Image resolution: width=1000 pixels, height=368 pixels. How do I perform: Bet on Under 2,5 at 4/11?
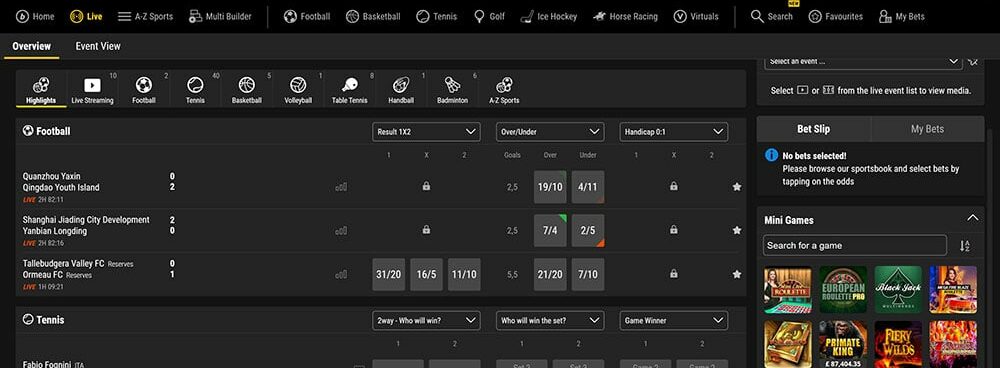[587, 187]
